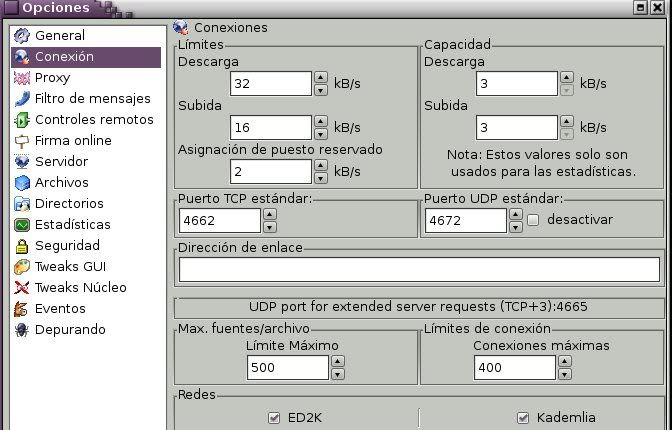The image size is (672, 430).
Task: Increase Límites Subida with up arrow
Action: point(321,121)
